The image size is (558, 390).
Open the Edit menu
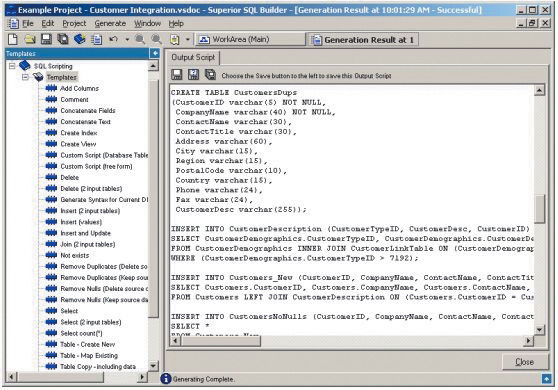click(x=47, y=23)
